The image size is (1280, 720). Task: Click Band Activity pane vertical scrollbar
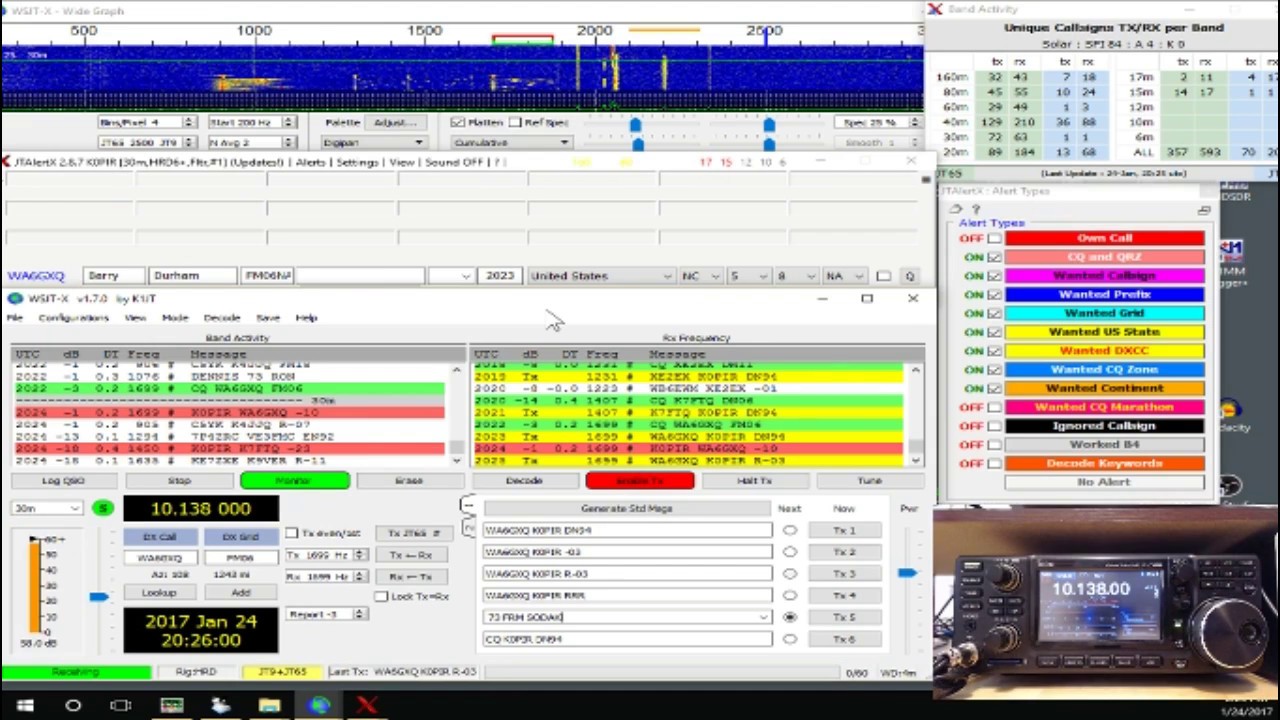click(457, 415)
